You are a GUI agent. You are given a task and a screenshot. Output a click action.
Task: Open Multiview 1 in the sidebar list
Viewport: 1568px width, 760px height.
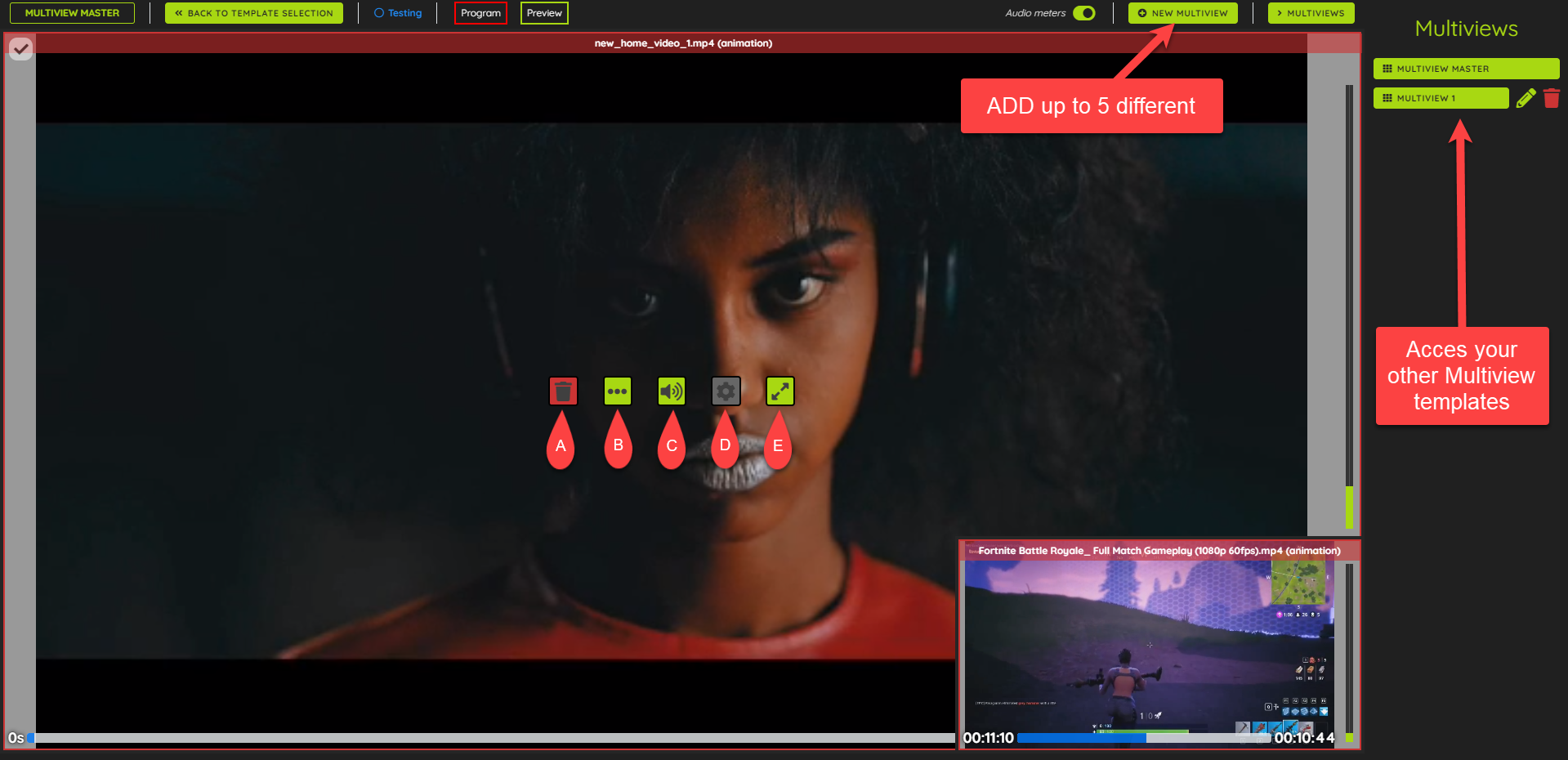pos(1441,98)
